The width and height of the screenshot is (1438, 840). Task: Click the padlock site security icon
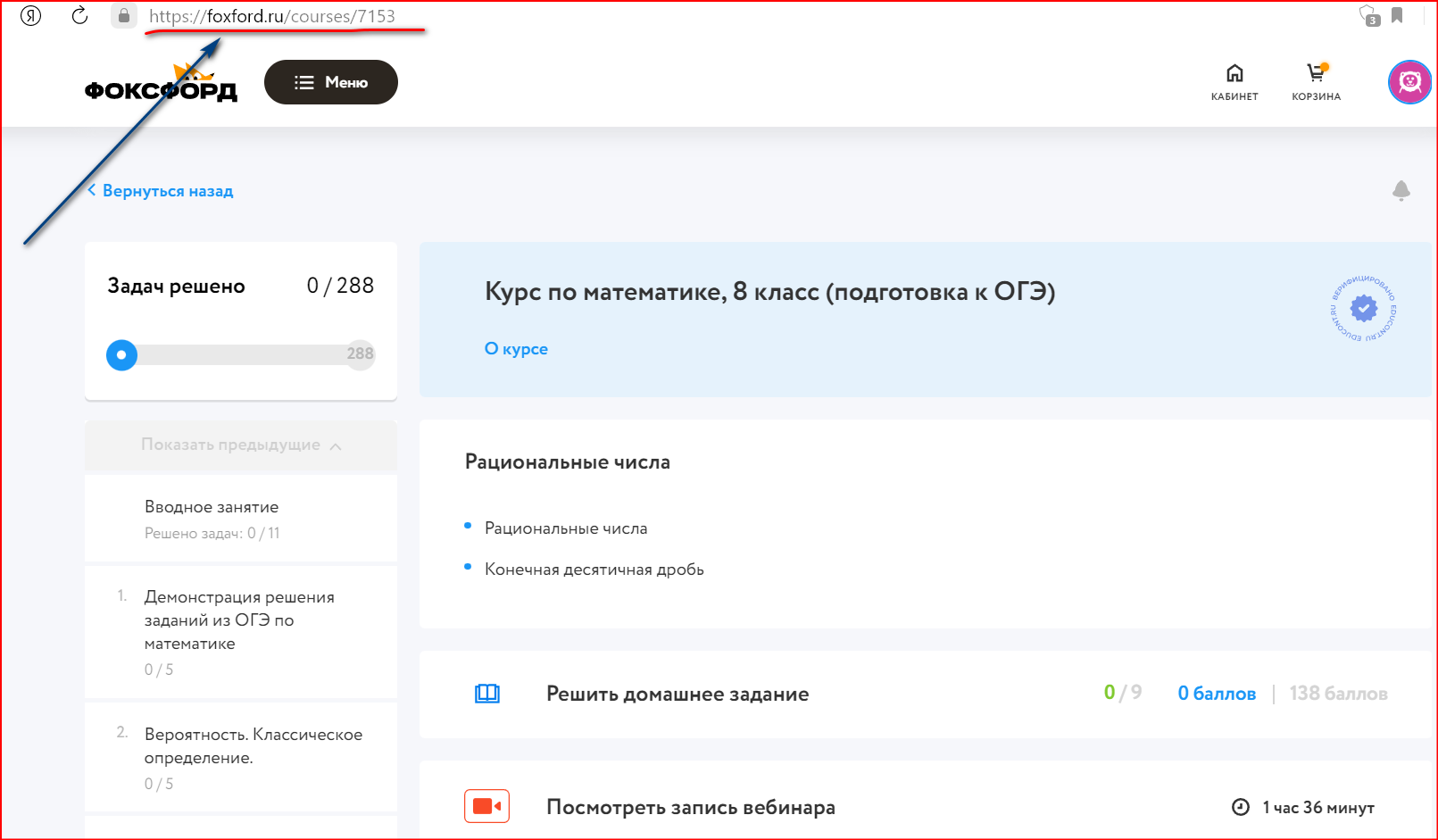pos(124,16)
